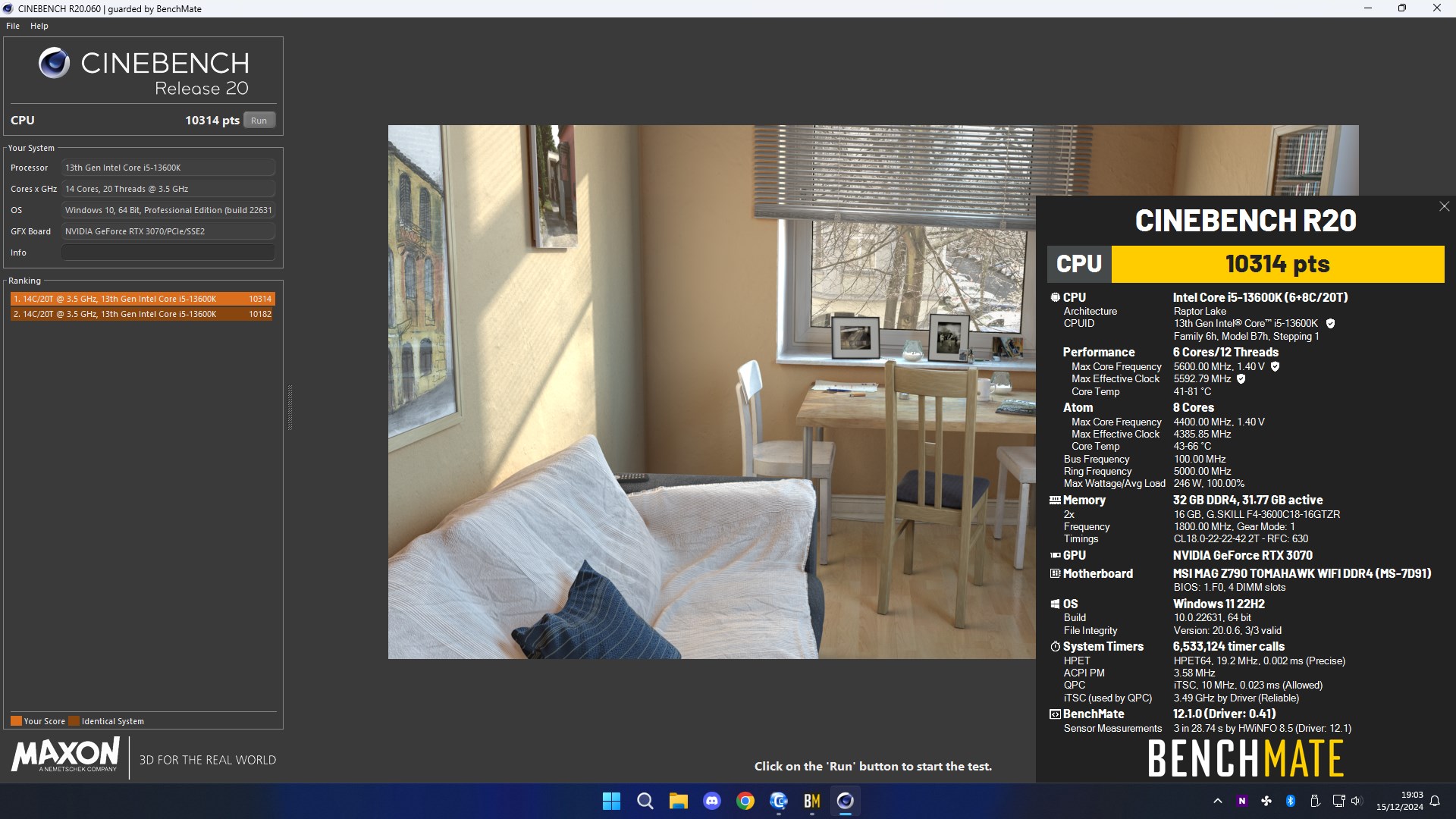1456x819 pixels.
Task: Click the GPU section icon in BenchMate panel
Action: pyautogui.click(x=1055, y=556)
